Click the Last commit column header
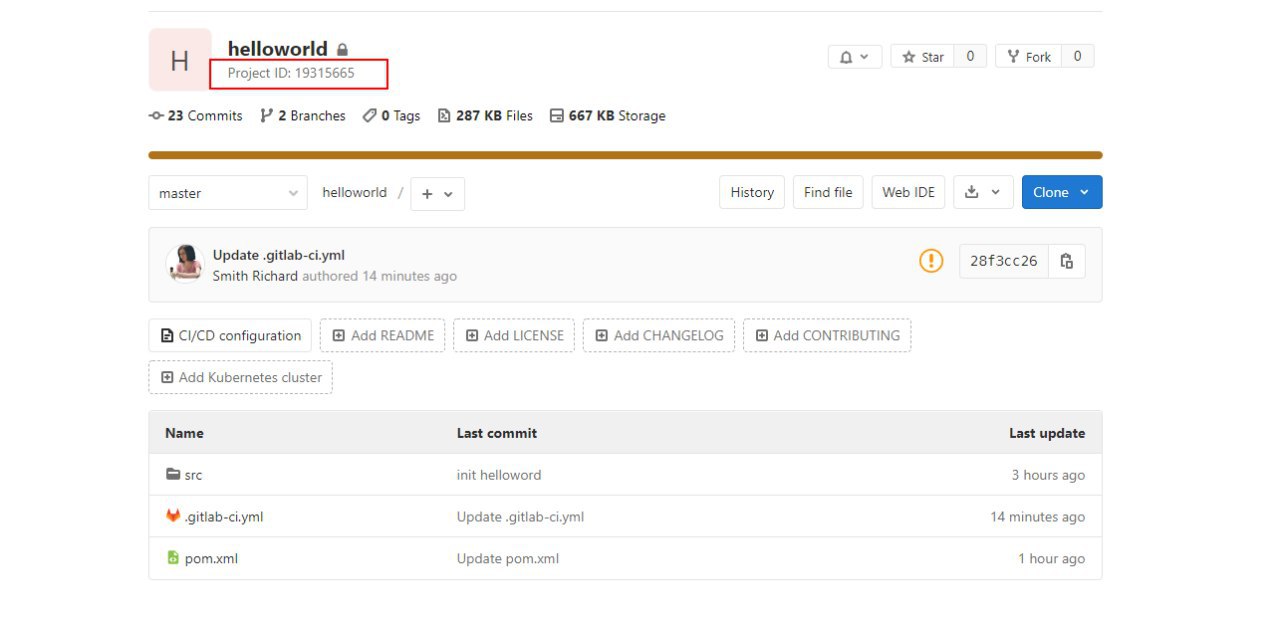This screenshot has height=619, width=1280. pos(497,433)
